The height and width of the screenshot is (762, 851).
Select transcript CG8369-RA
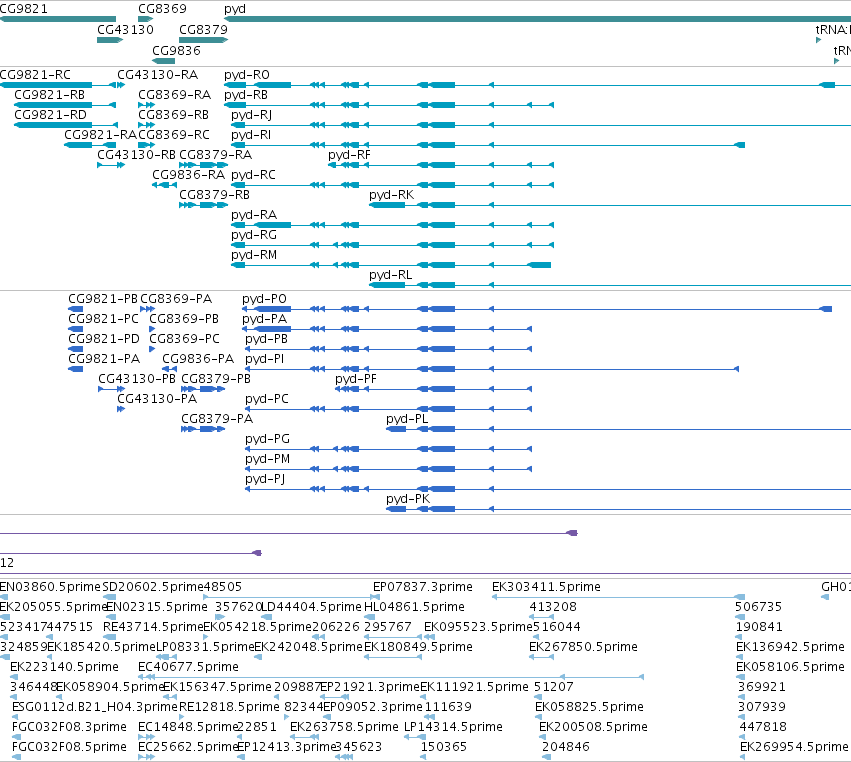coord(174,94)
